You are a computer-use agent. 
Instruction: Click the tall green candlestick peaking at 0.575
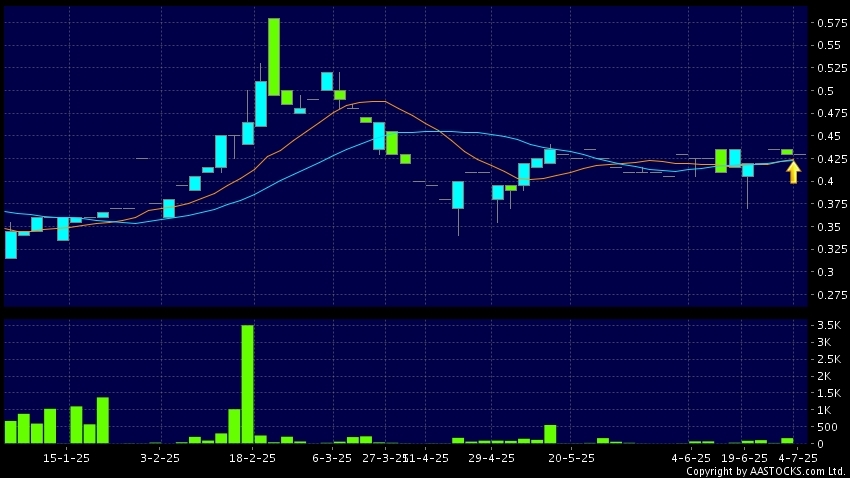tap(274, 57)
